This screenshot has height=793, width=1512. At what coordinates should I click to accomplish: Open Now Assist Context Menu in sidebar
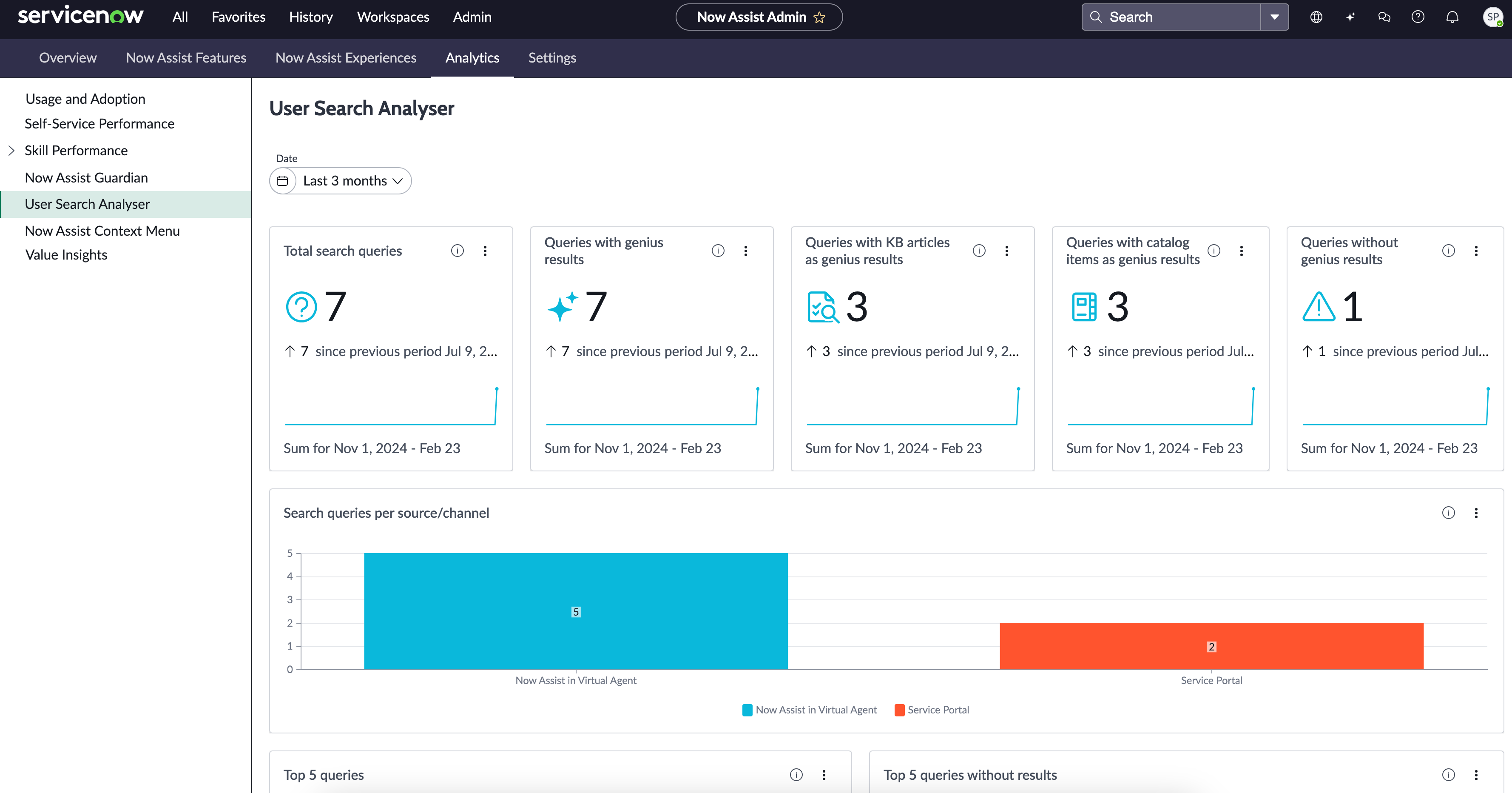[x=102, y=231]
